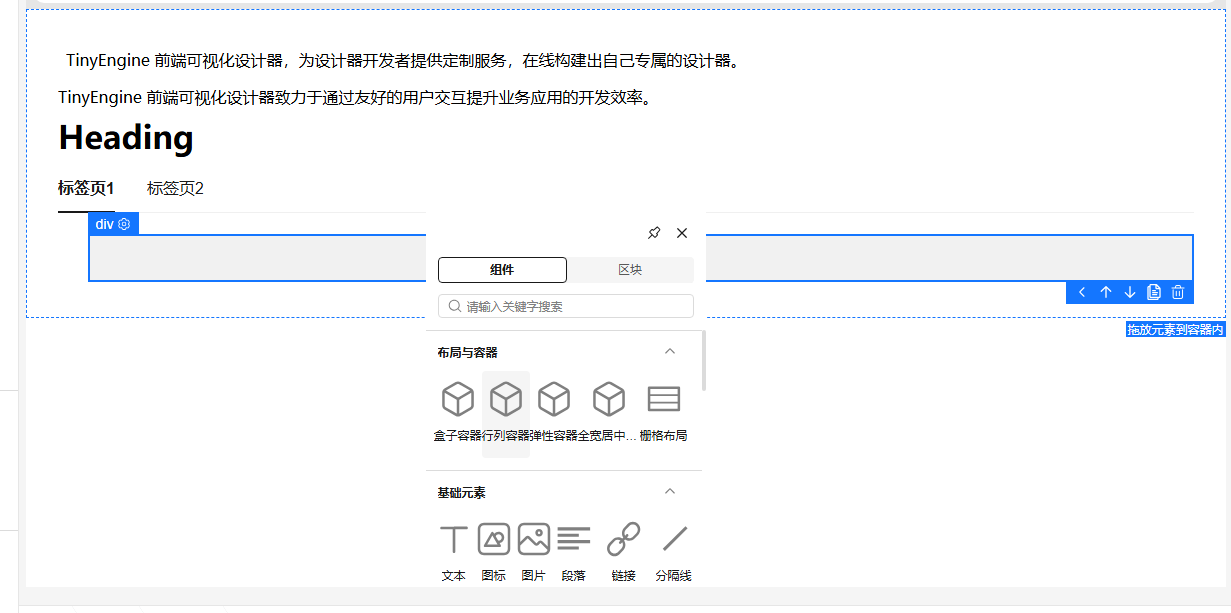Select the 分隔线 (Divider) element icon

coord(673,539)
